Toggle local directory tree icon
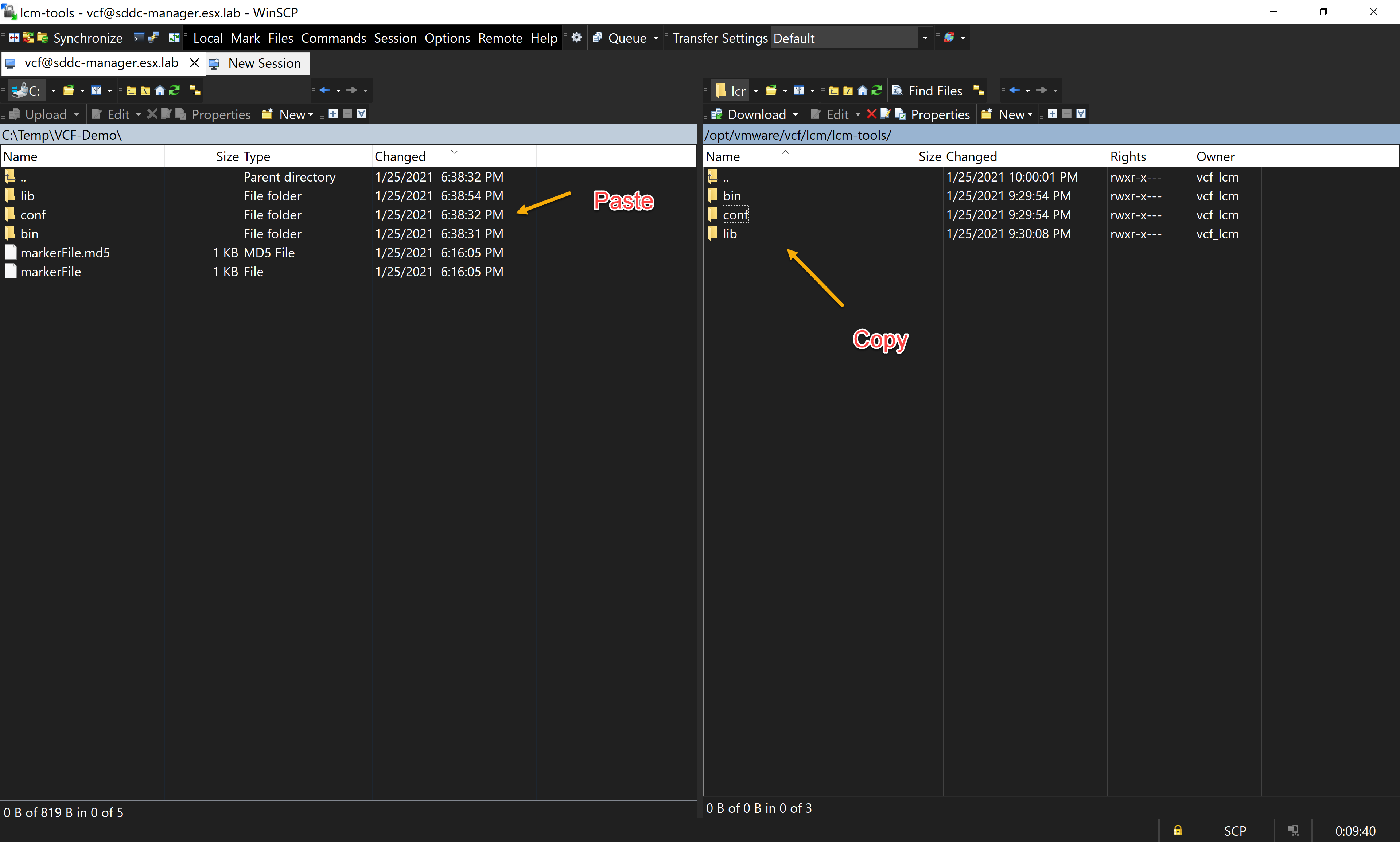 195,91
